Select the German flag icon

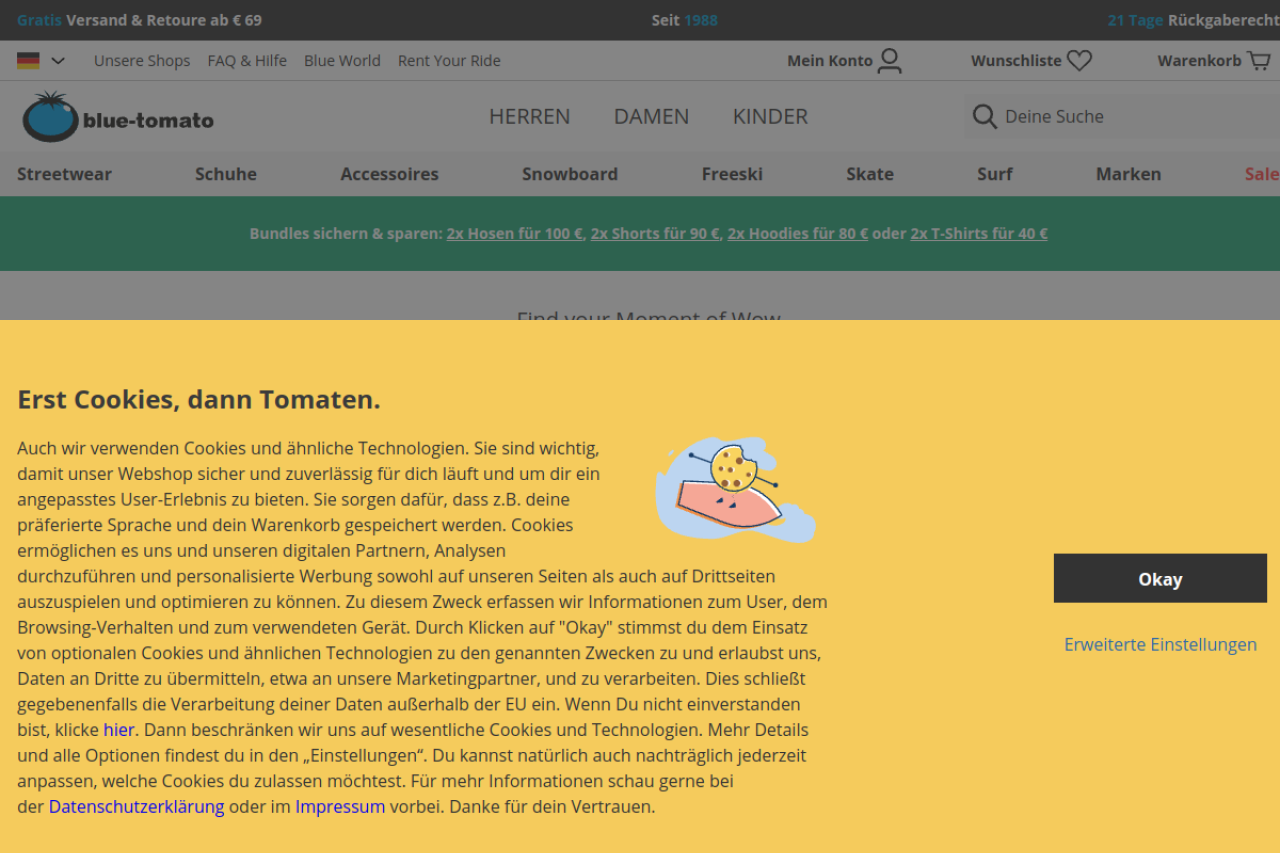coord(28,61)
